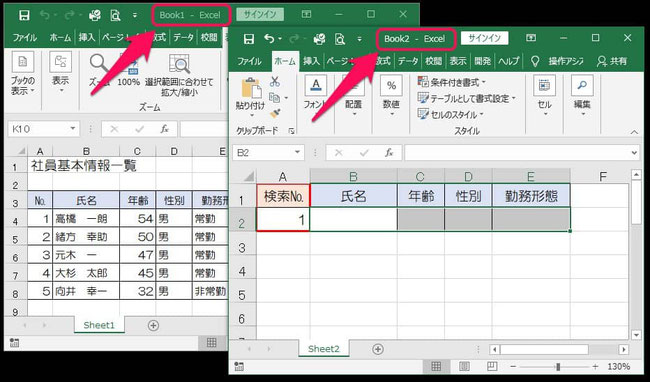Add a new sheet in Book1
This screenshot has height=382, width=650.
(x=153, y=326)
